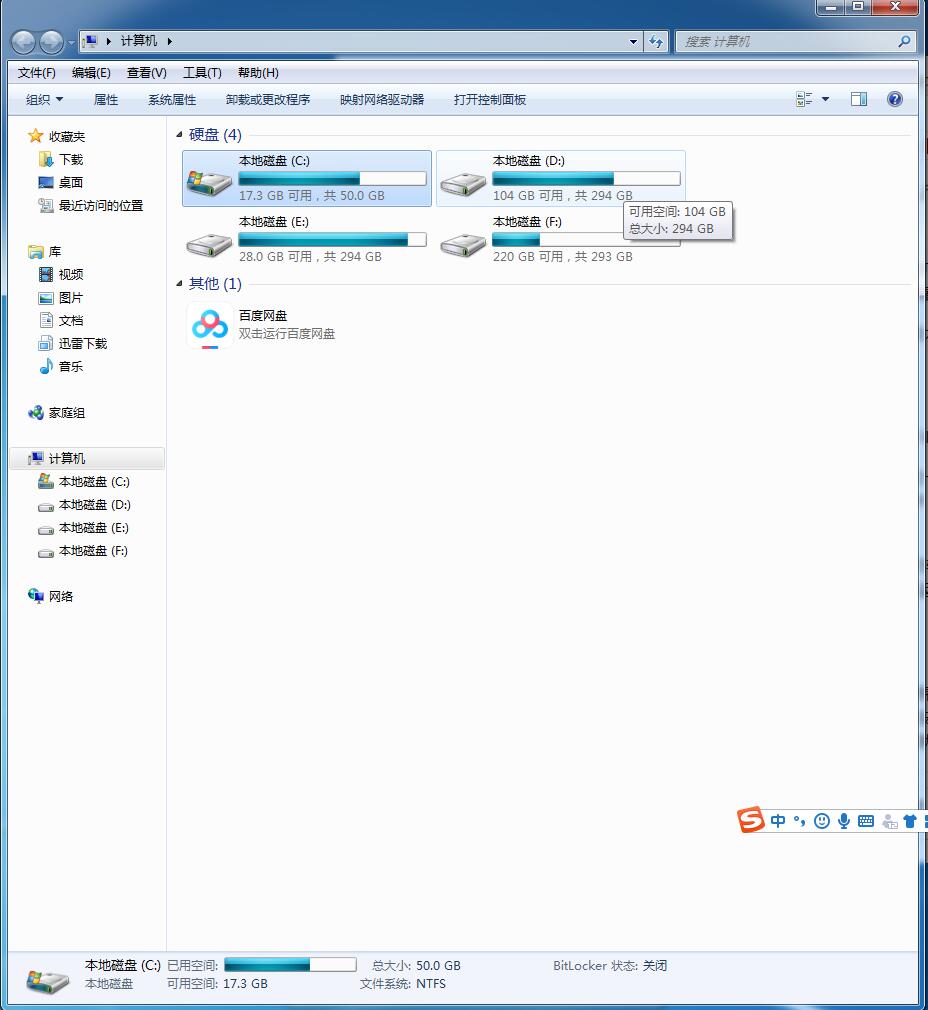Open the help question mark icon
Image resolution: width=928 pixels, height=1010 pixels.
pyautogui.click(x=895, y=99)
